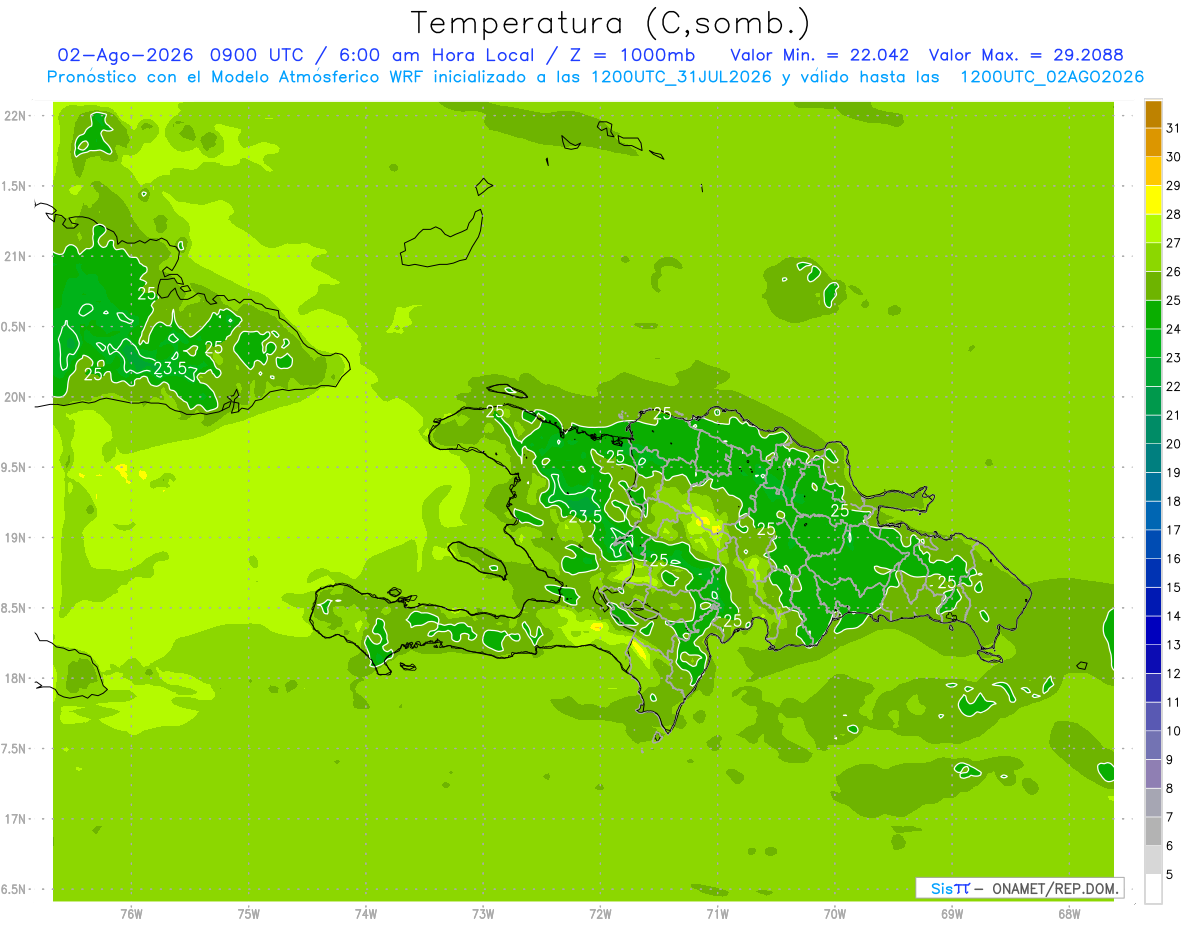Click the 68W longitude axis label
The image size is (1200, 927).
pyautogui.click(x=1069, y=914)
